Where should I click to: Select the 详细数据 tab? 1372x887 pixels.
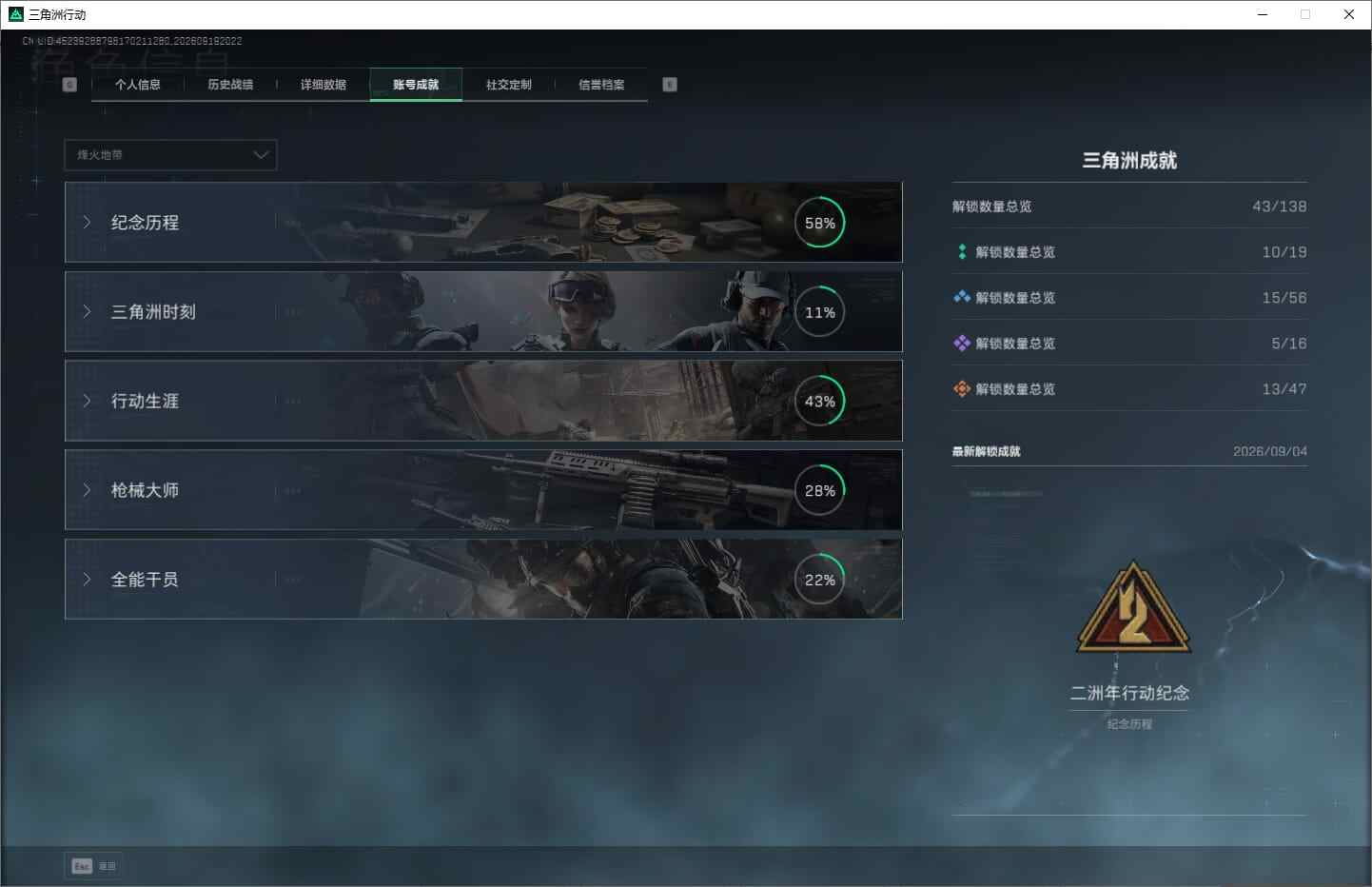323,85
